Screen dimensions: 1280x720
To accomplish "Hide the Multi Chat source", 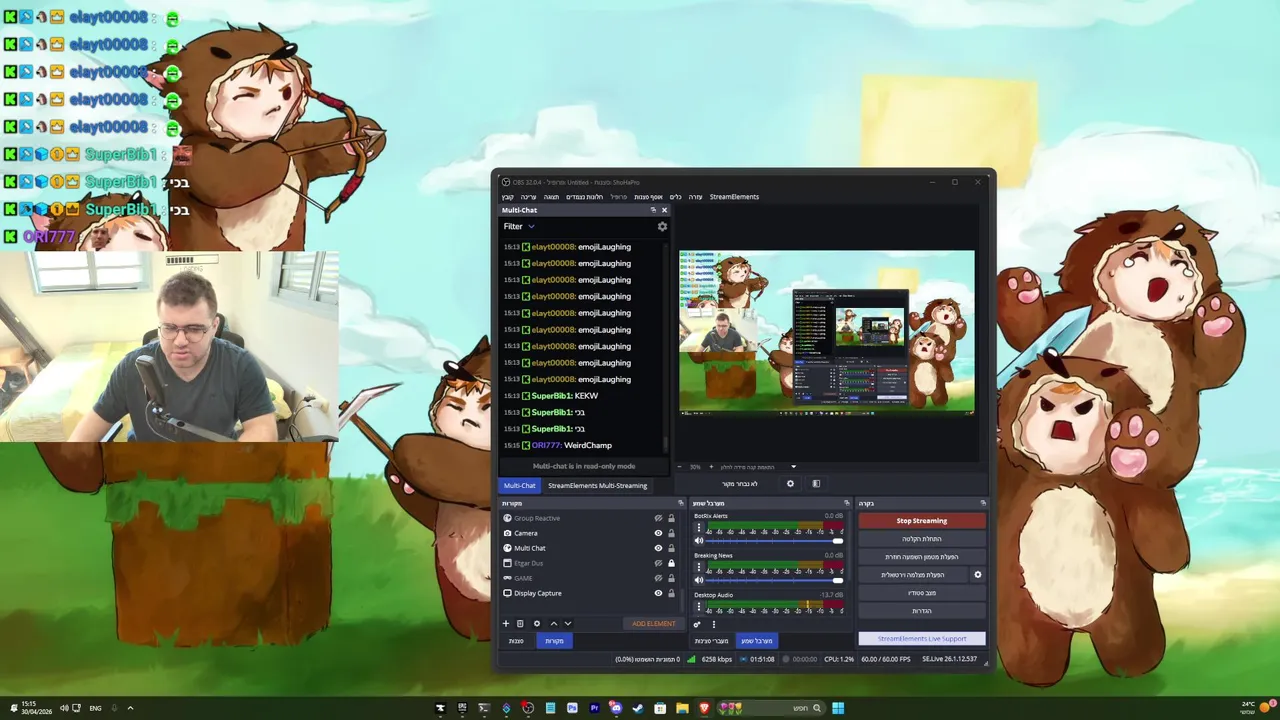I will [658, 548].
